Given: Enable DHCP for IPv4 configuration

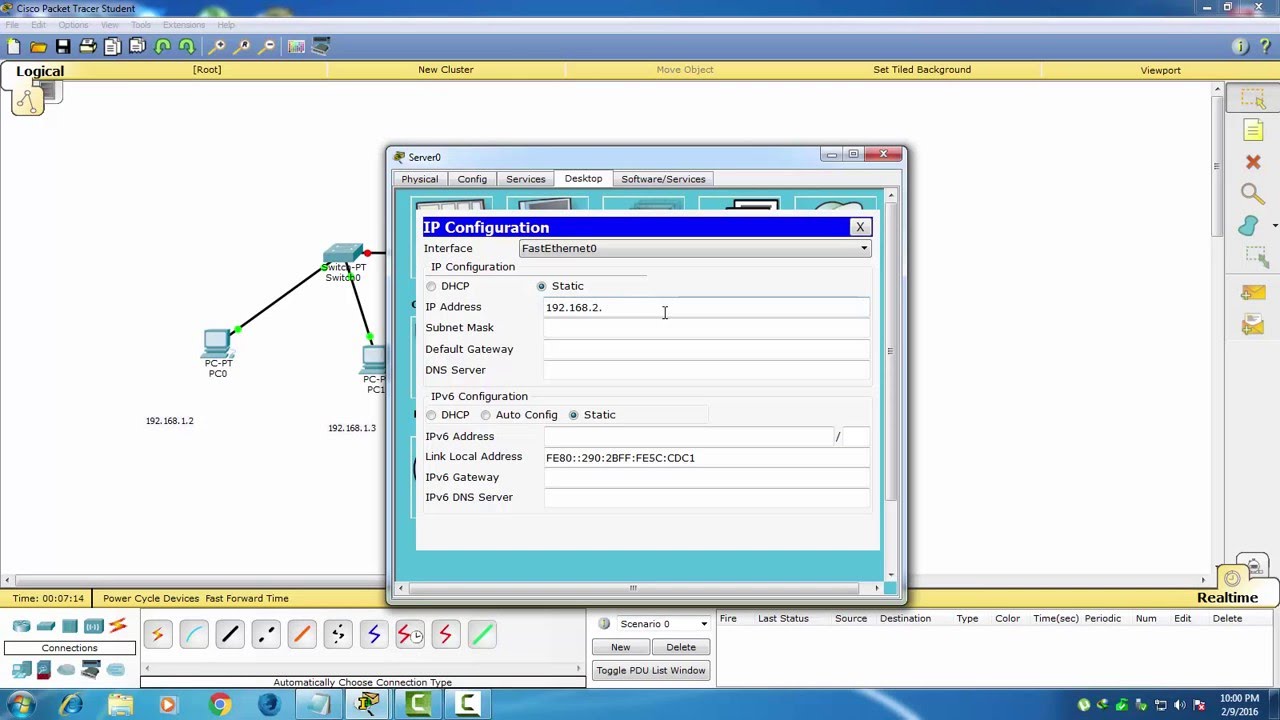Looking at the screenshot, I should [431, 286].
